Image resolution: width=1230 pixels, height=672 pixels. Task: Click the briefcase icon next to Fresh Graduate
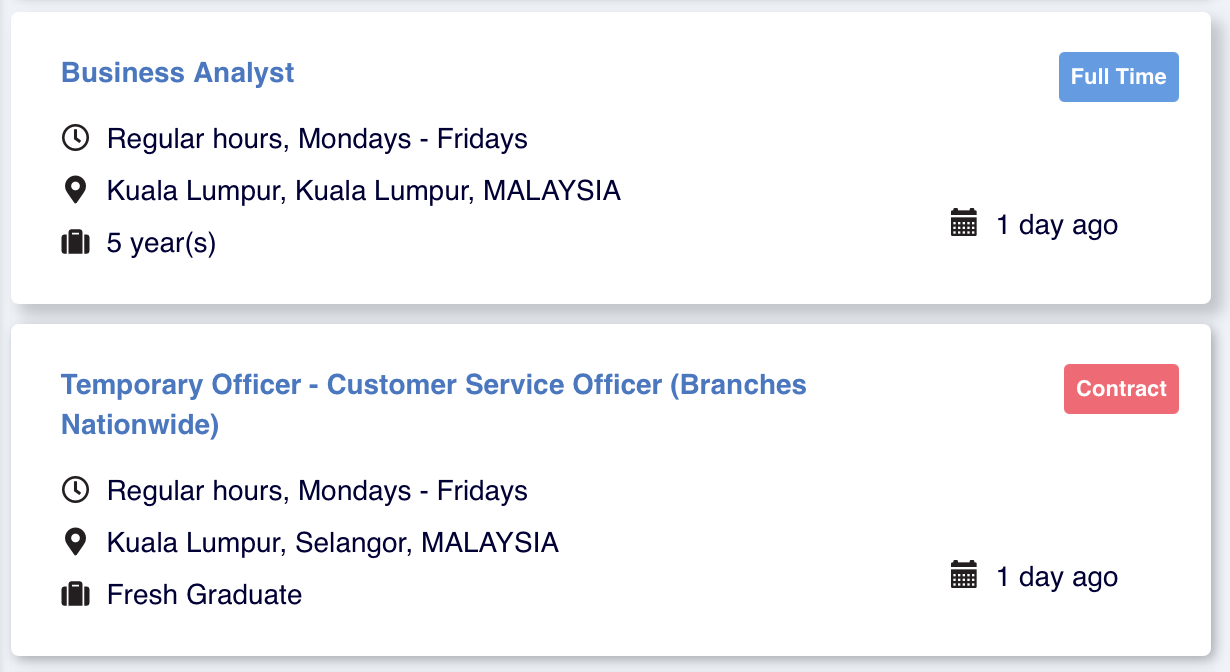(76, 594)
